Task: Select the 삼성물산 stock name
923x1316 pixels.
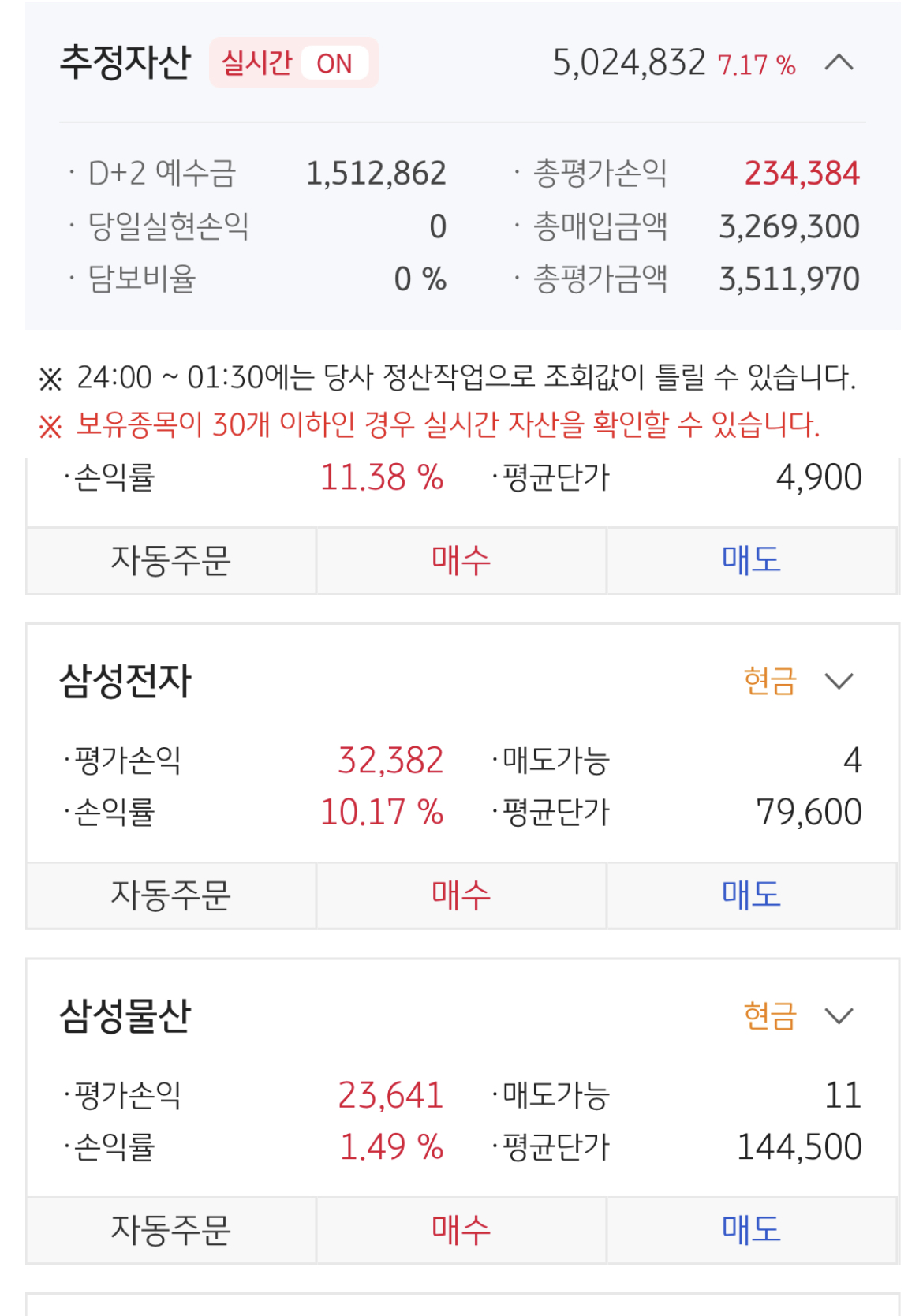Action: pos(125,1015)
